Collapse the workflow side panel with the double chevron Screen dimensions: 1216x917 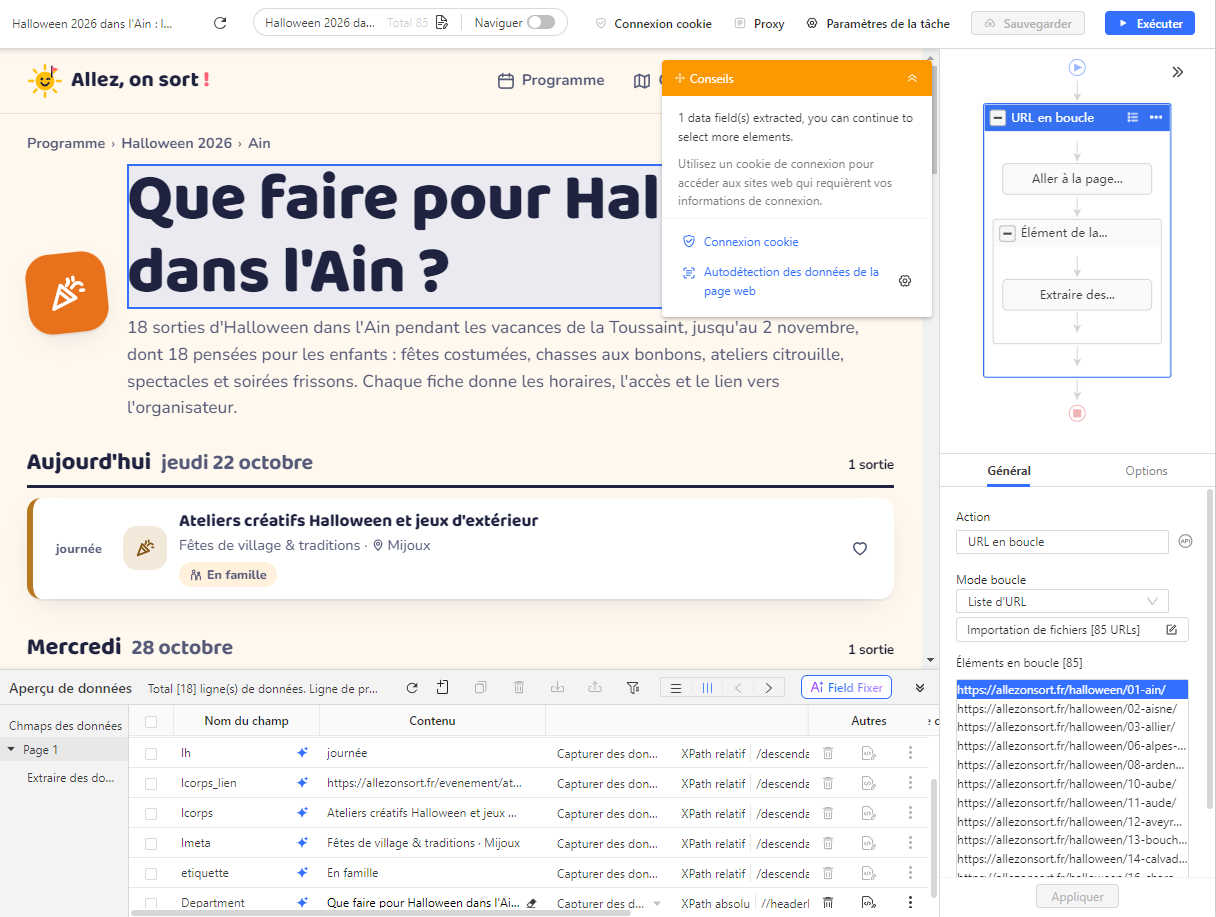(x=1178, y=72)
